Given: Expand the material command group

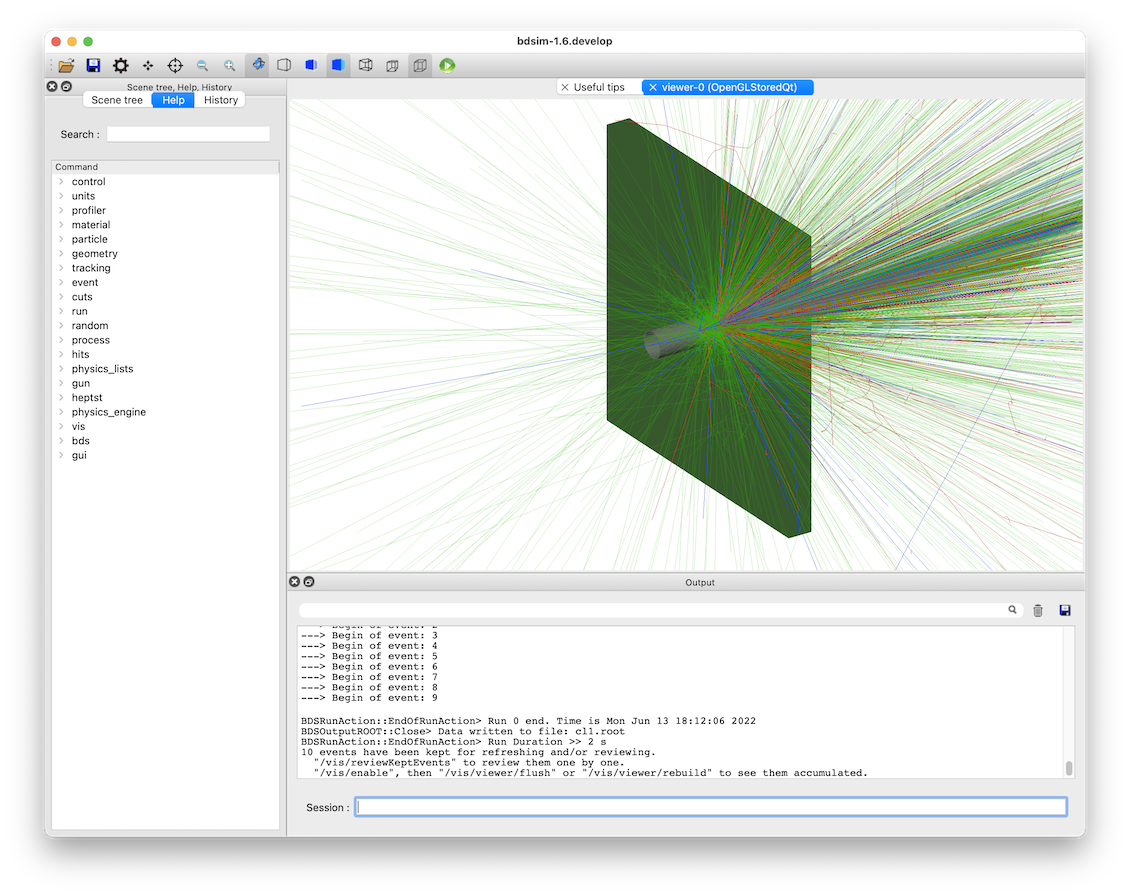Looking at the screenshot, I should (61, 225).
